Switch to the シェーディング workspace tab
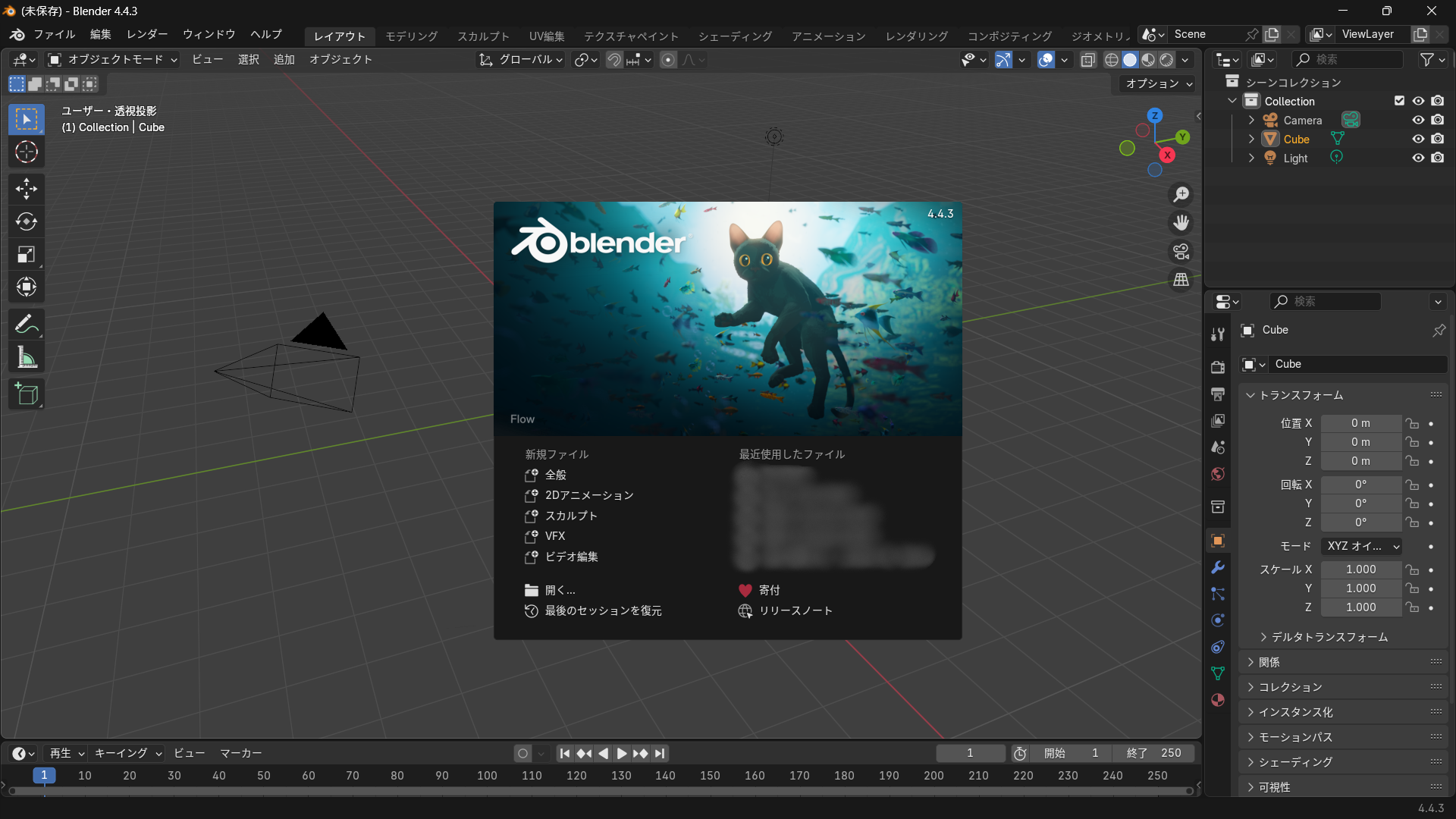 pyautogui.click(x=735, y=36)
